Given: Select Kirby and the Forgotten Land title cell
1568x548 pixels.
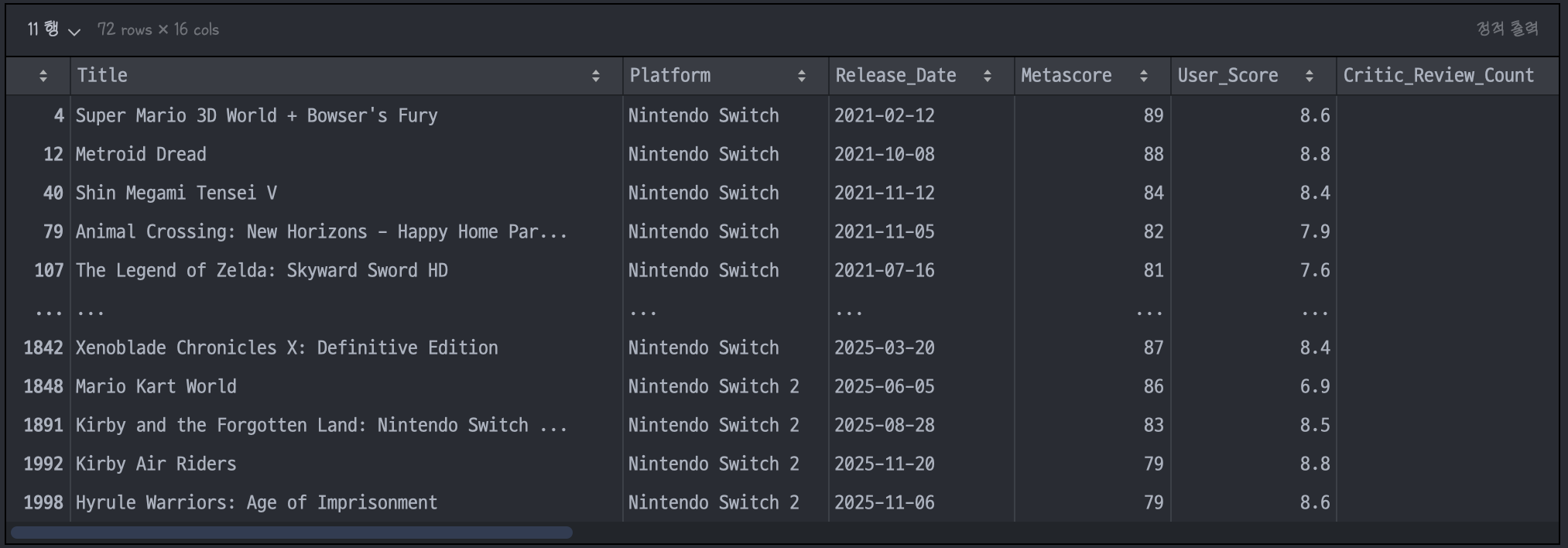Looking at the screenshot, I should click(x=347, y=425).
